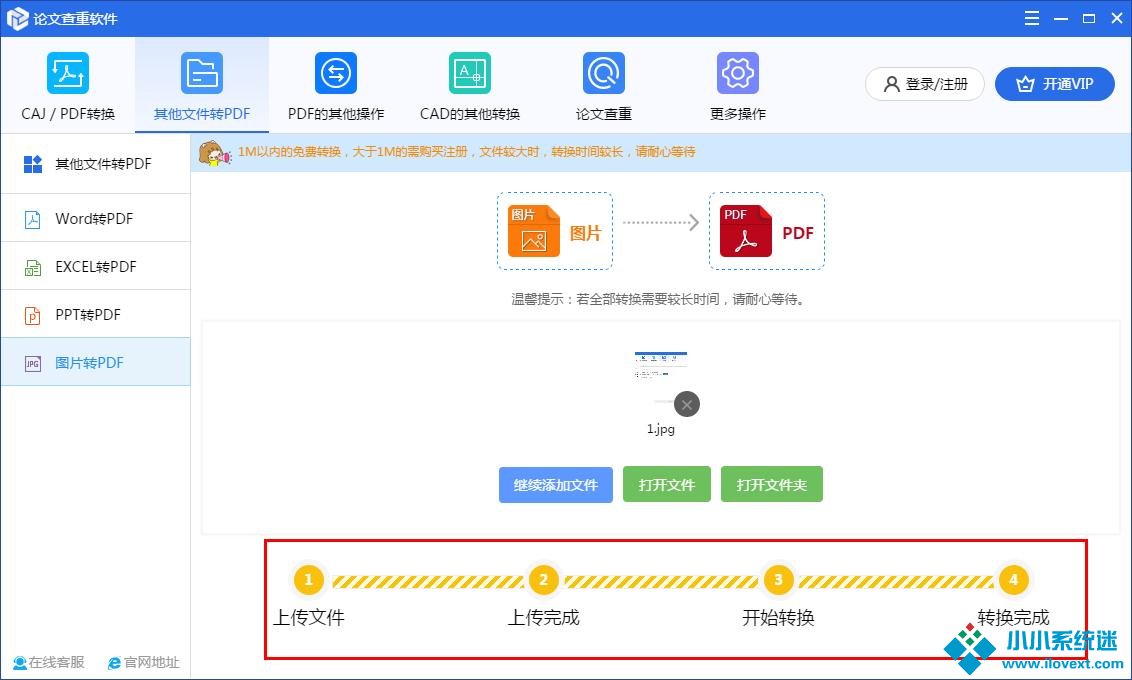
Task: Remove 1.jpg using the X badge
Action: point(686,404)
